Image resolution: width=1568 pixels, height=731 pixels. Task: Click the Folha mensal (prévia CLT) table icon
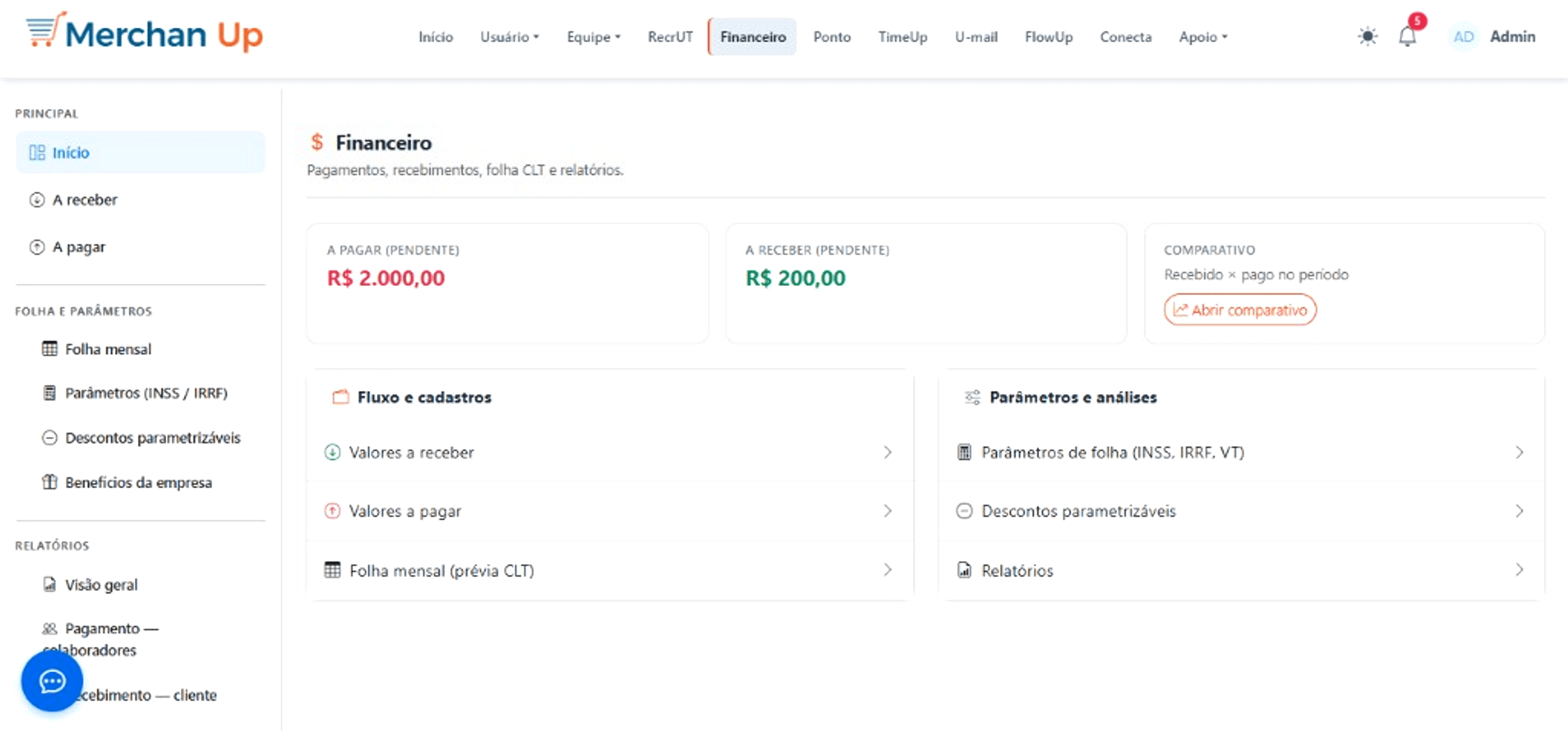pos(332,570)
